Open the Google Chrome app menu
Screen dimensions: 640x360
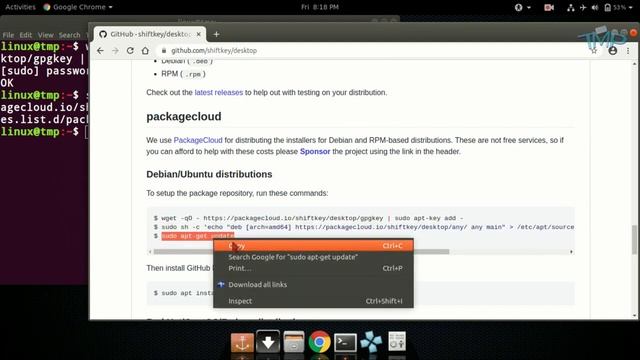pos(78,7)
